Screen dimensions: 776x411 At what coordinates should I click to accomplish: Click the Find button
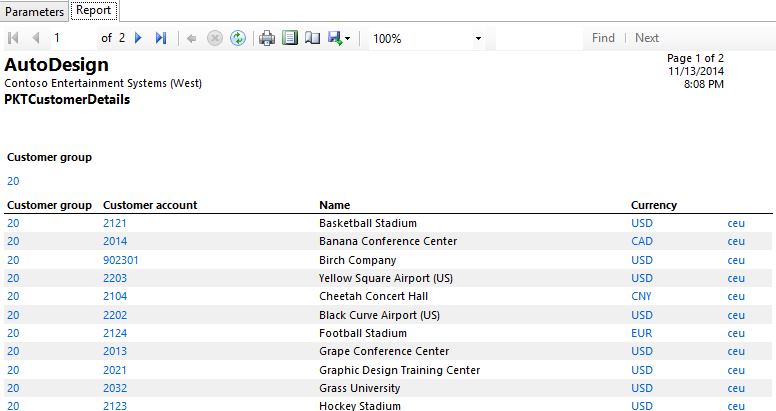pyautogui.click(x=603, y=38)
